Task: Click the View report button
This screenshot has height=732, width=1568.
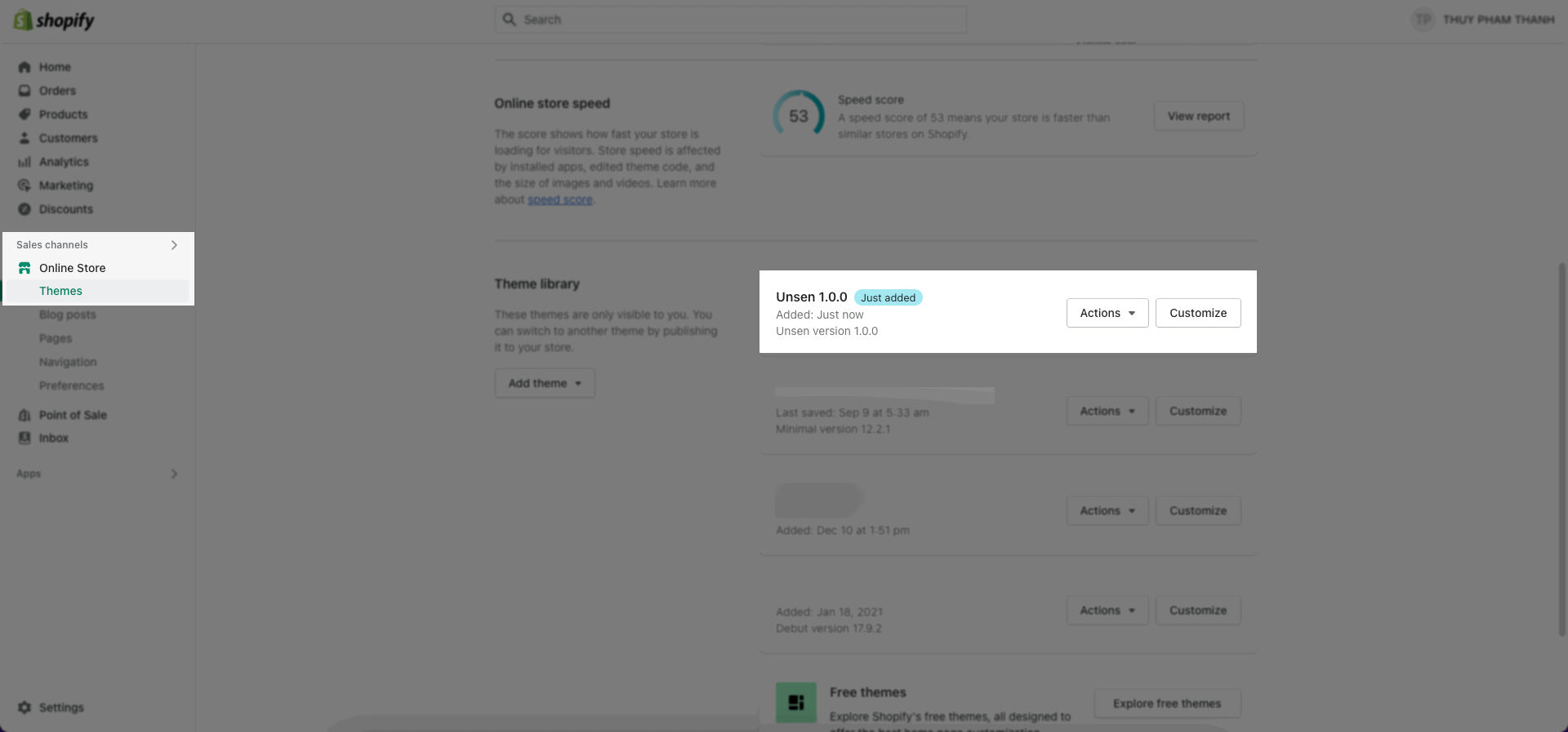Action: (1199, 116)
